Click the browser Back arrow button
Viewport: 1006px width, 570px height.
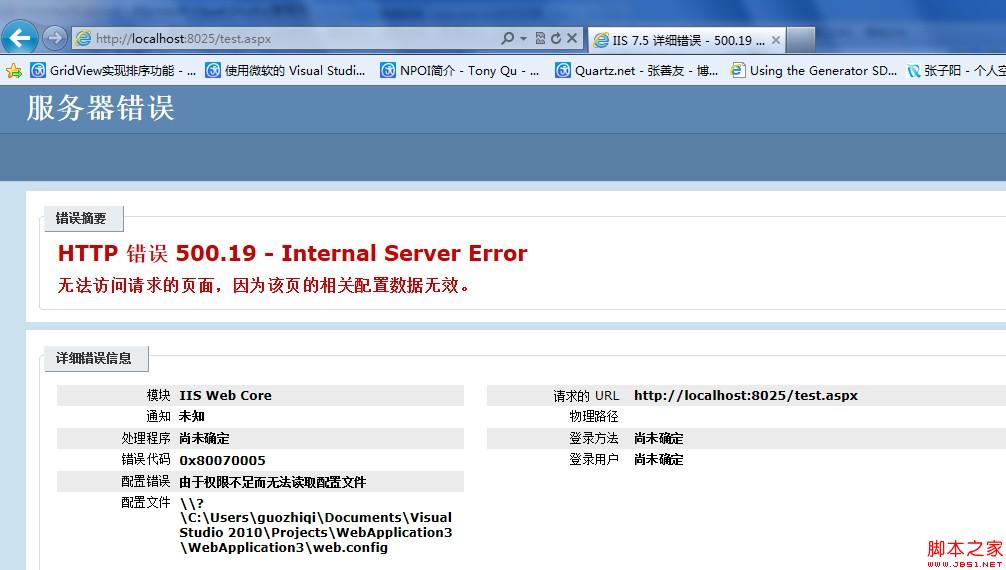[20, 38]
